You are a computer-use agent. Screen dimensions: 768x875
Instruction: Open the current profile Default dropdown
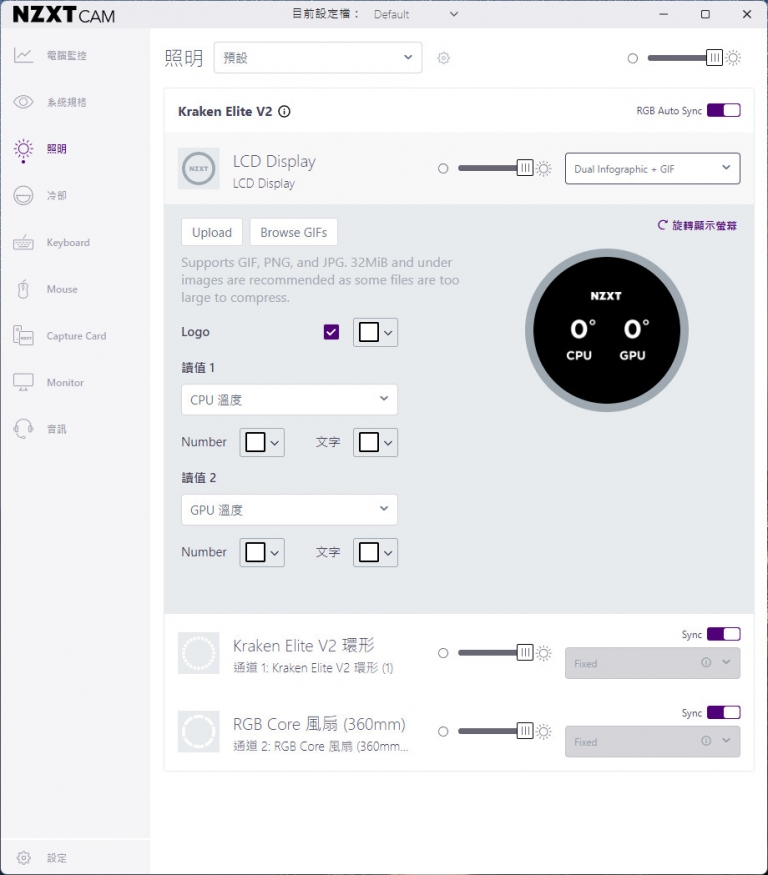tap(415, 15)
